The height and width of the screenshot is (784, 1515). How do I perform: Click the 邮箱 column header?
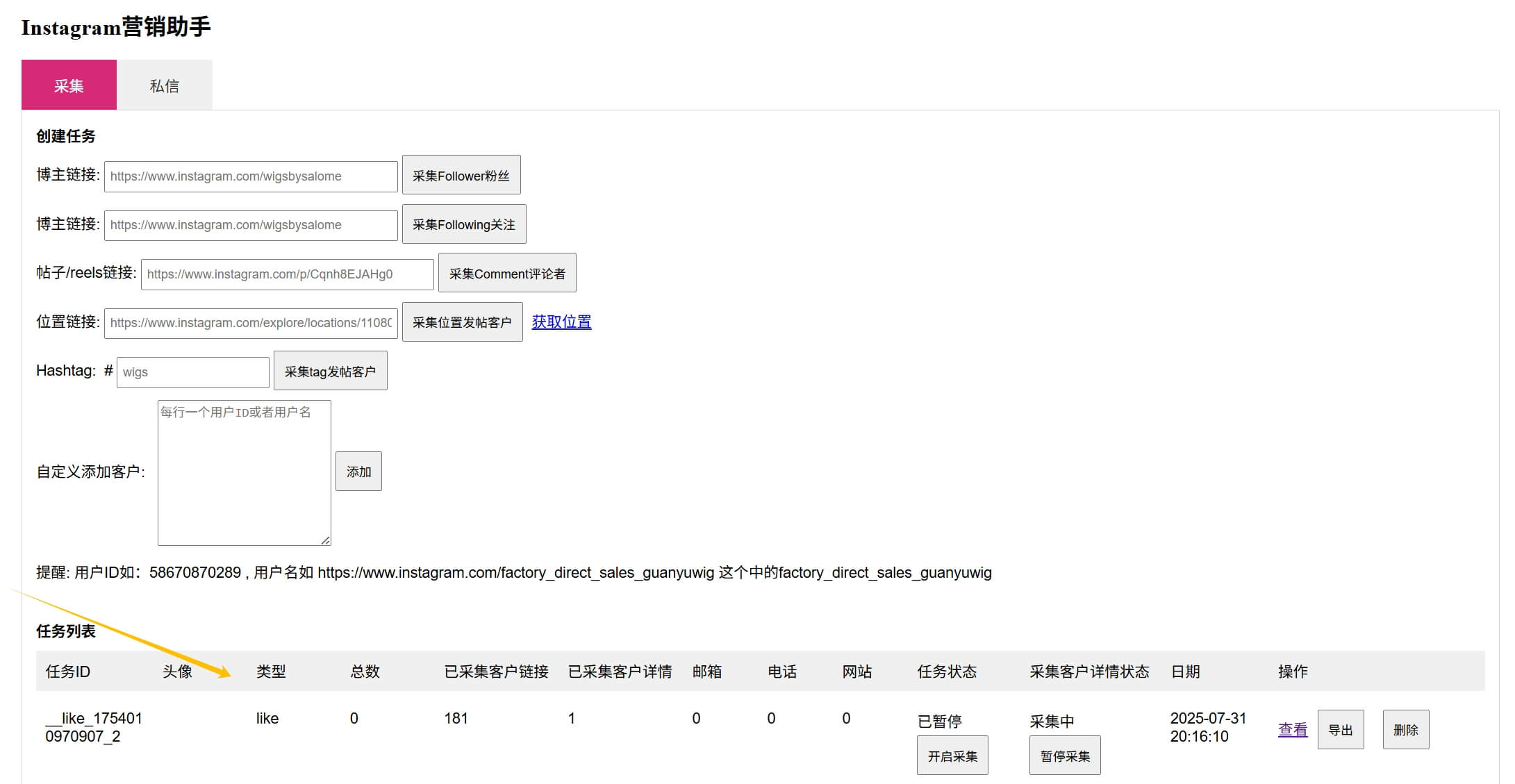pos(707,672)
